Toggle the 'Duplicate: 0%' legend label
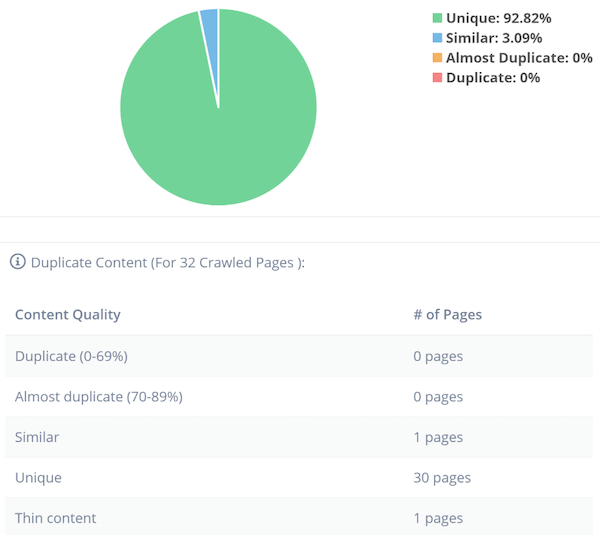 click(x=493, y=78)
